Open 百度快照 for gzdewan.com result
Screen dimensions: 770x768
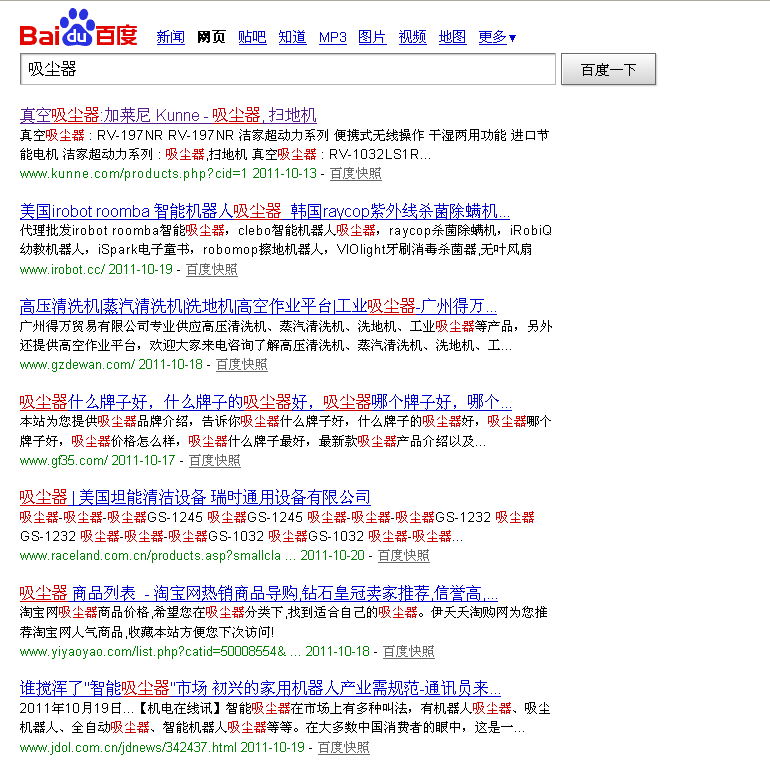pyautogui.click(x=242, y=364)
